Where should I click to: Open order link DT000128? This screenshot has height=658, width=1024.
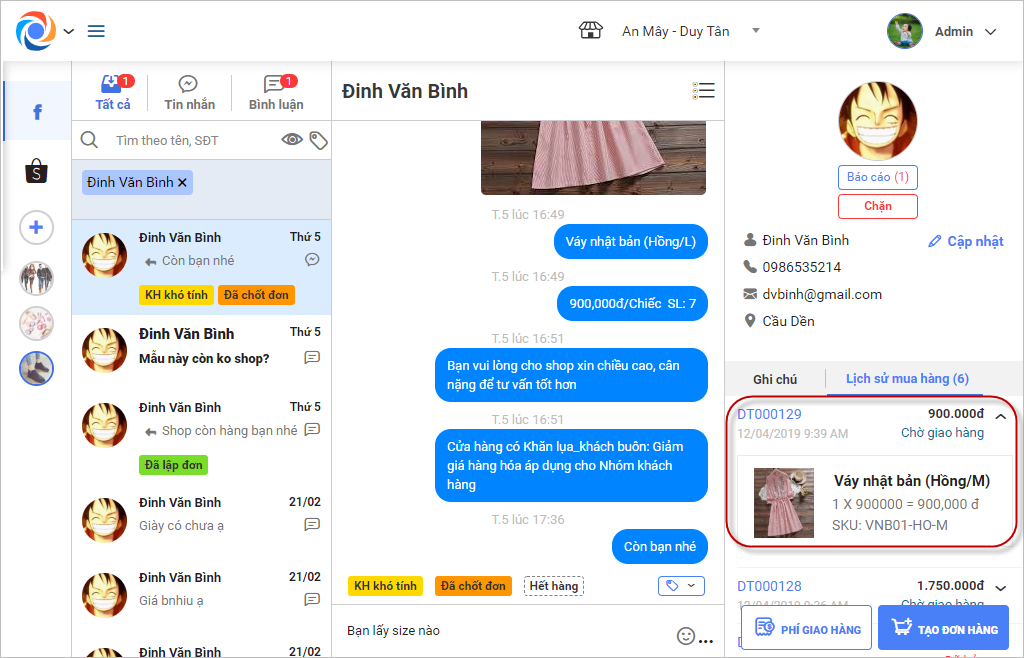pyautogui.click(x=769, y=586)
